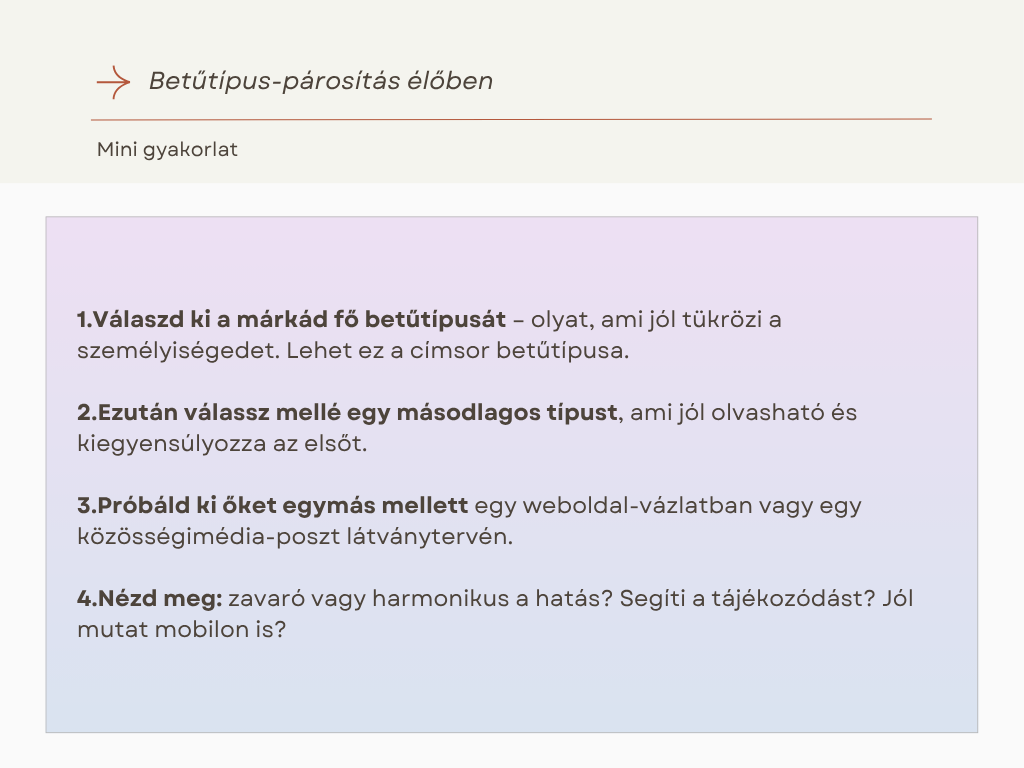The width and height of the screenshot is (1024, 768).
Task: Select bold text "Válaszd ki a márkád fő betűtípusát"
Action: (300, 320)
